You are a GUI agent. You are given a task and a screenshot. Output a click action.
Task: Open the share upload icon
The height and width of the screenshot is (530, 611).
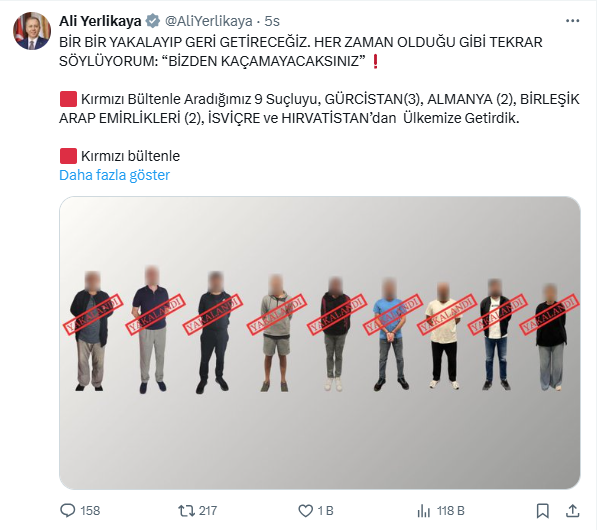point(572,511)
